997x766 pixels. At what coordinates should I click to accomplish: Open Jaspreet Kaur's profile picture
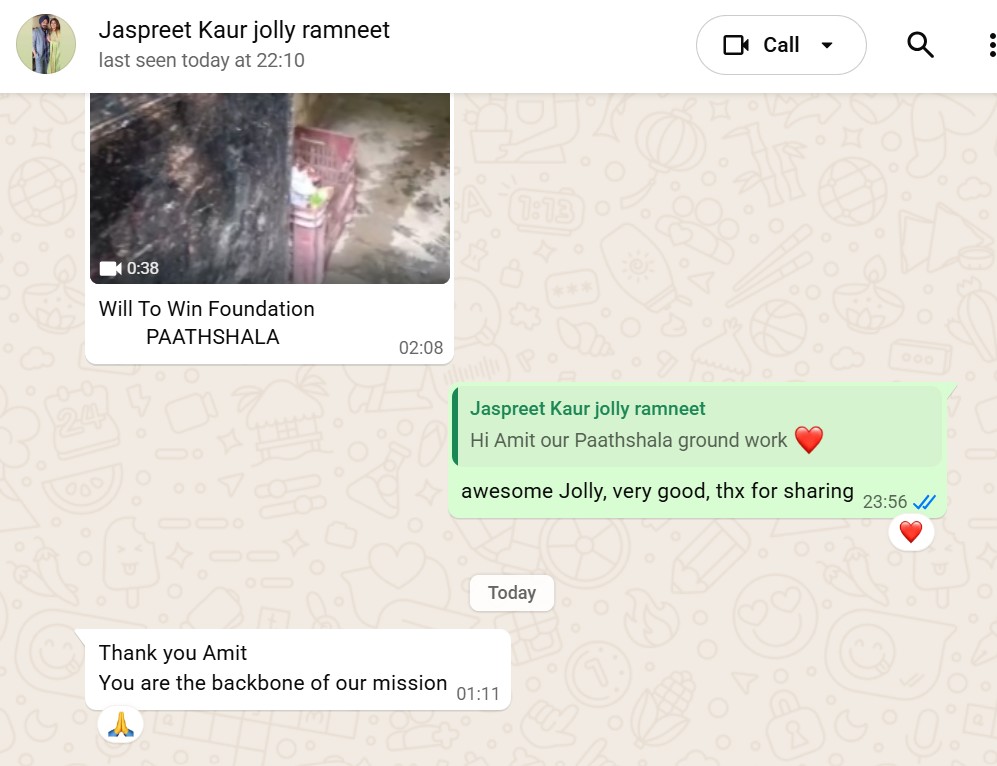point(46,44)
